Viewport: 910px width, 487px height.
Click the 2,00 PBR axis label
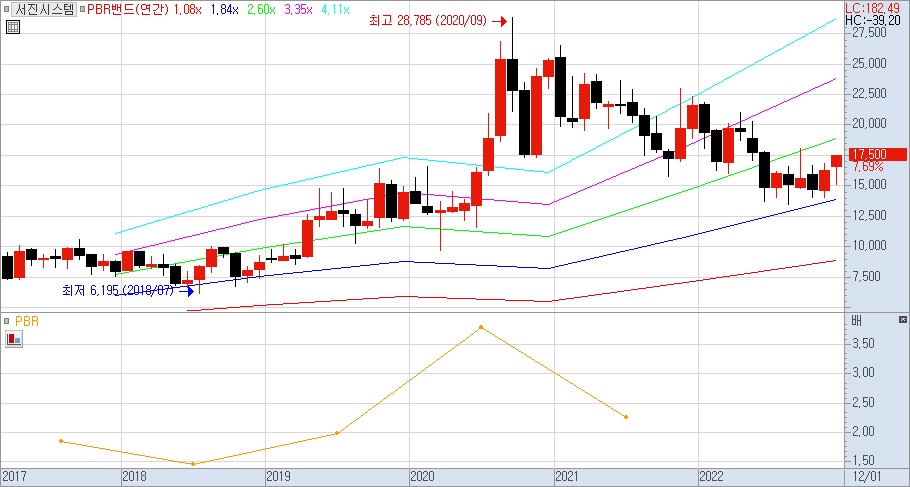coord(864,431)
